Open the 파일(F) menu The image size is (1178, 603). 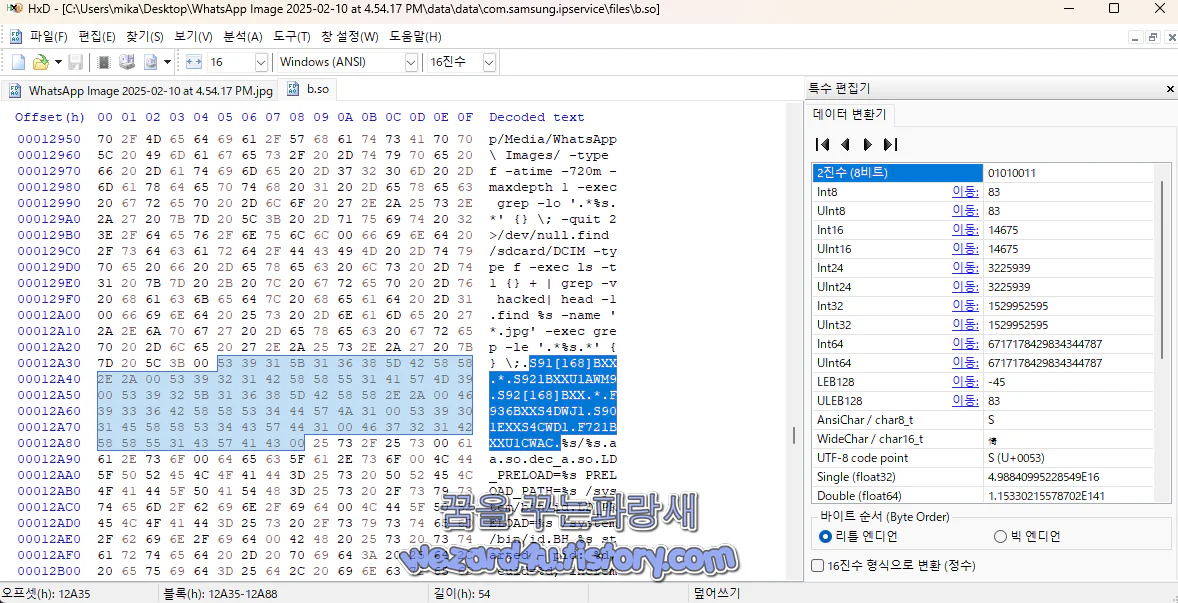tap(49, 37)
